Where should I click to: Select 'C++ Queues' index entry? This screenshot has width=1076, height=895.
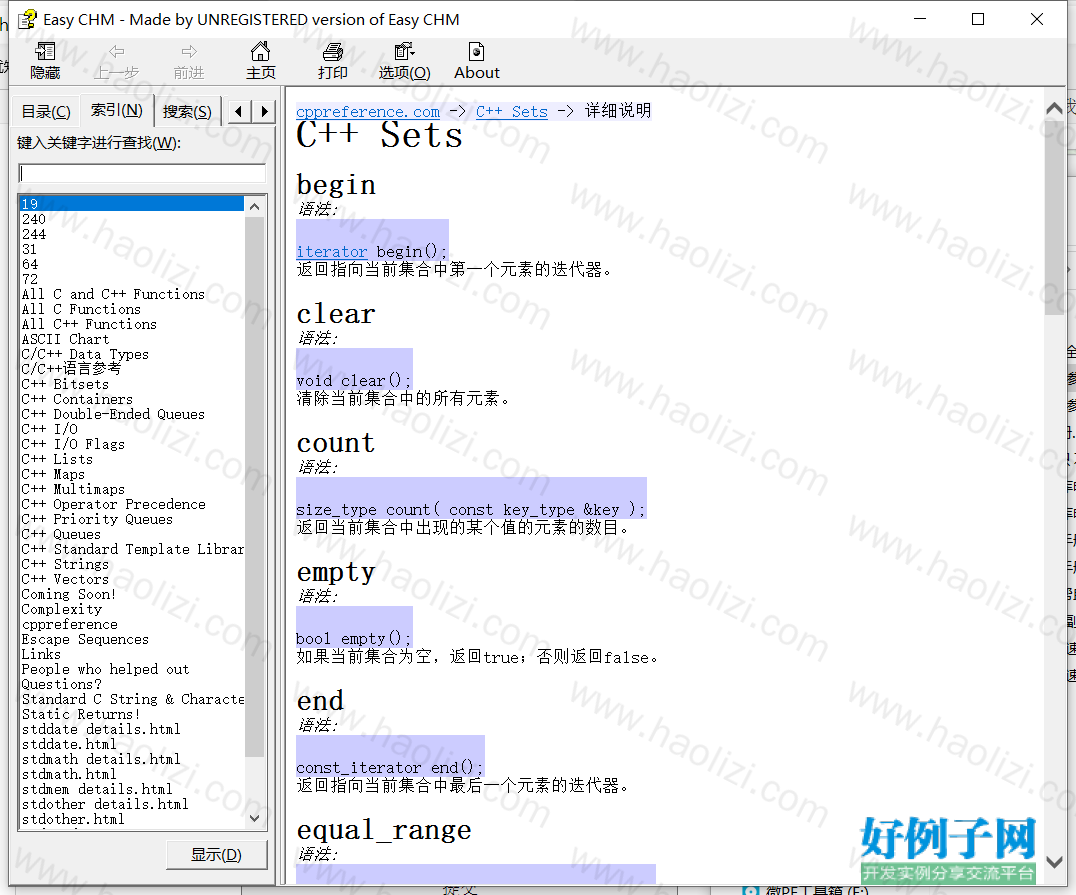click(x=61, y=535)
